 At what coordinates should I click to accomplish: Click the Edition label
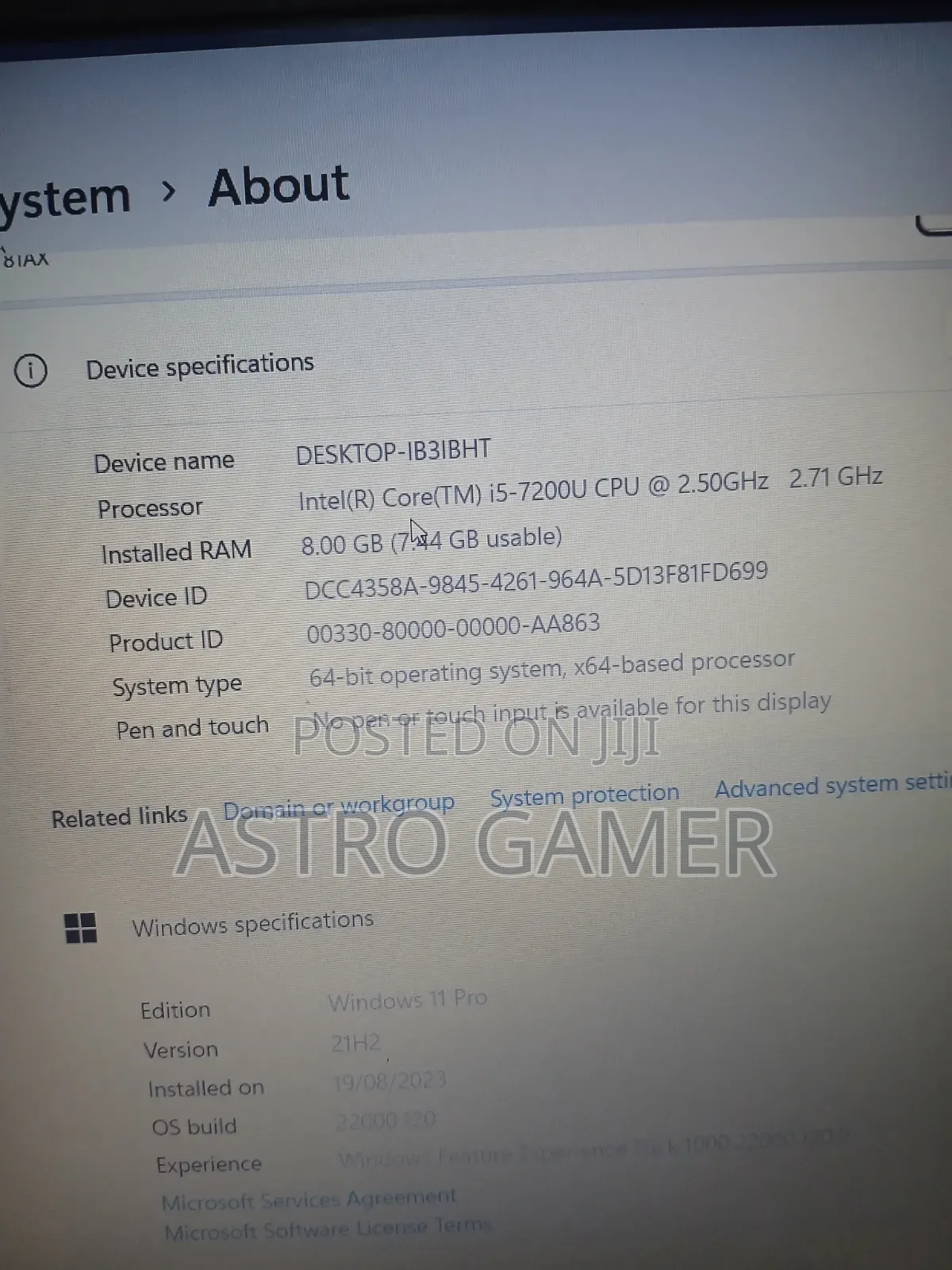pos(175,1010)
